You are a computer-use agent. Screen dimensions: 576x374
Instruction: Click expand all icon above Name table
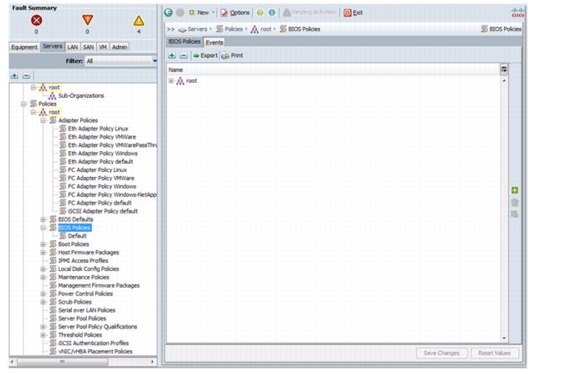click(172, 55)
